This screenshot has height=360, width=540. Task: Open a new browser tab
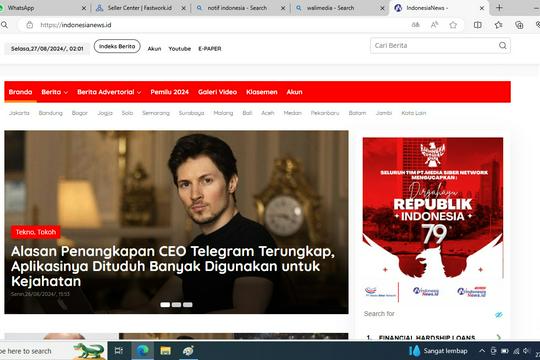(x=499, y=8)
